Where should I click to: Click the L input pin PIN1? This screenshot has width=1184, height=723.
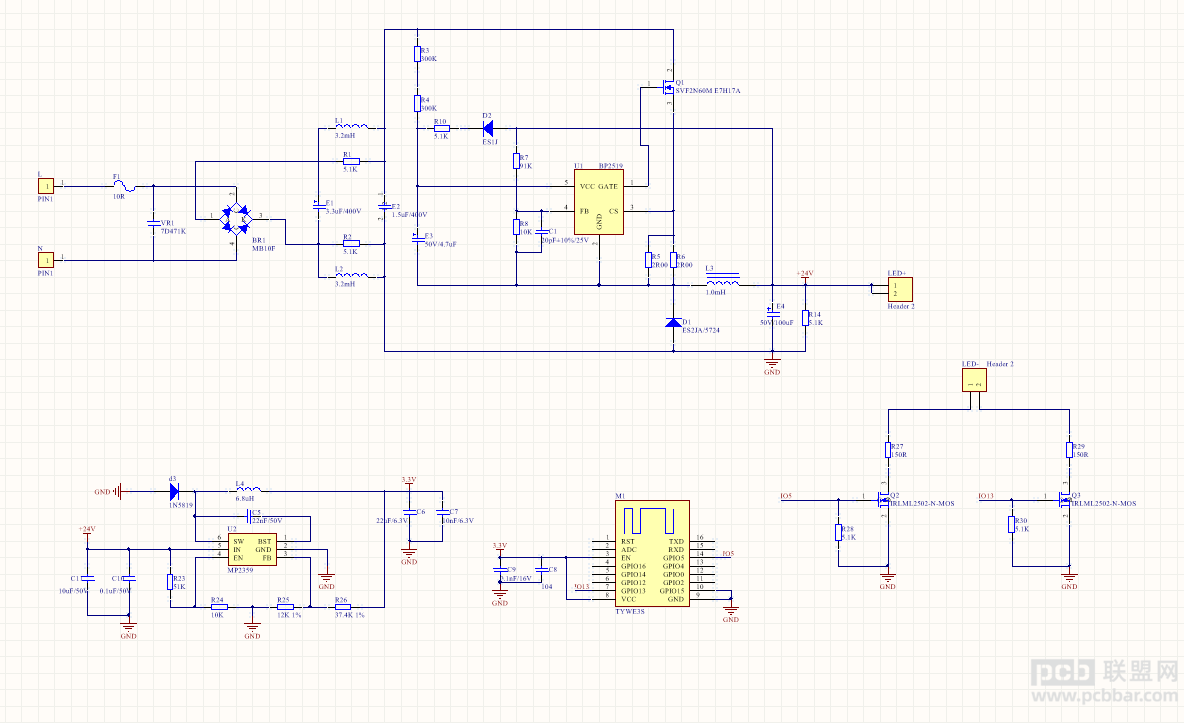[46, 186]
